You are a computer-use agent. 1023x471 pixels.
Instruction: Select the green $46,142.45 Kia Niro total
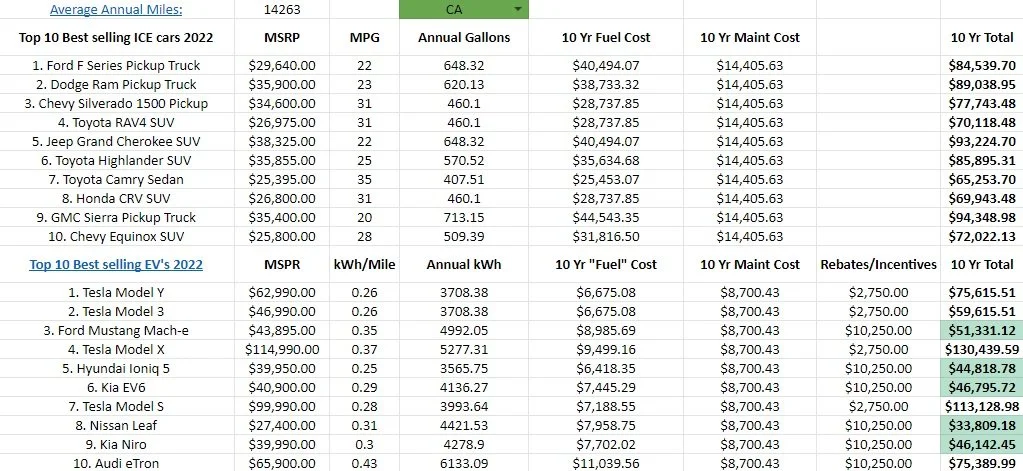point(981,444)
